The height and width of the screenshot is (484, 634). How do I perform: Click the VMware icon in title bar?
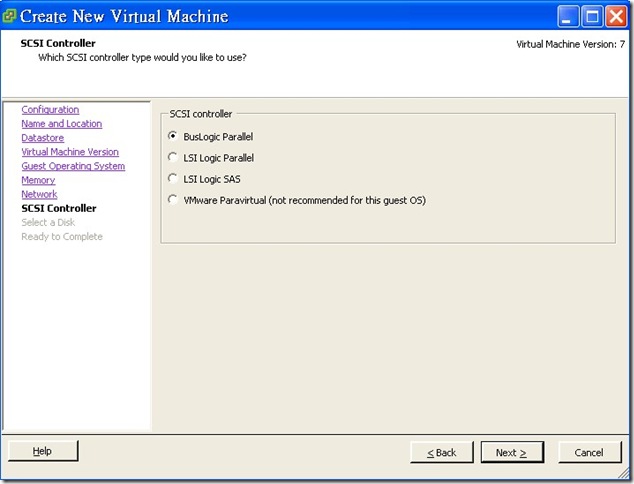pos(9,16)
